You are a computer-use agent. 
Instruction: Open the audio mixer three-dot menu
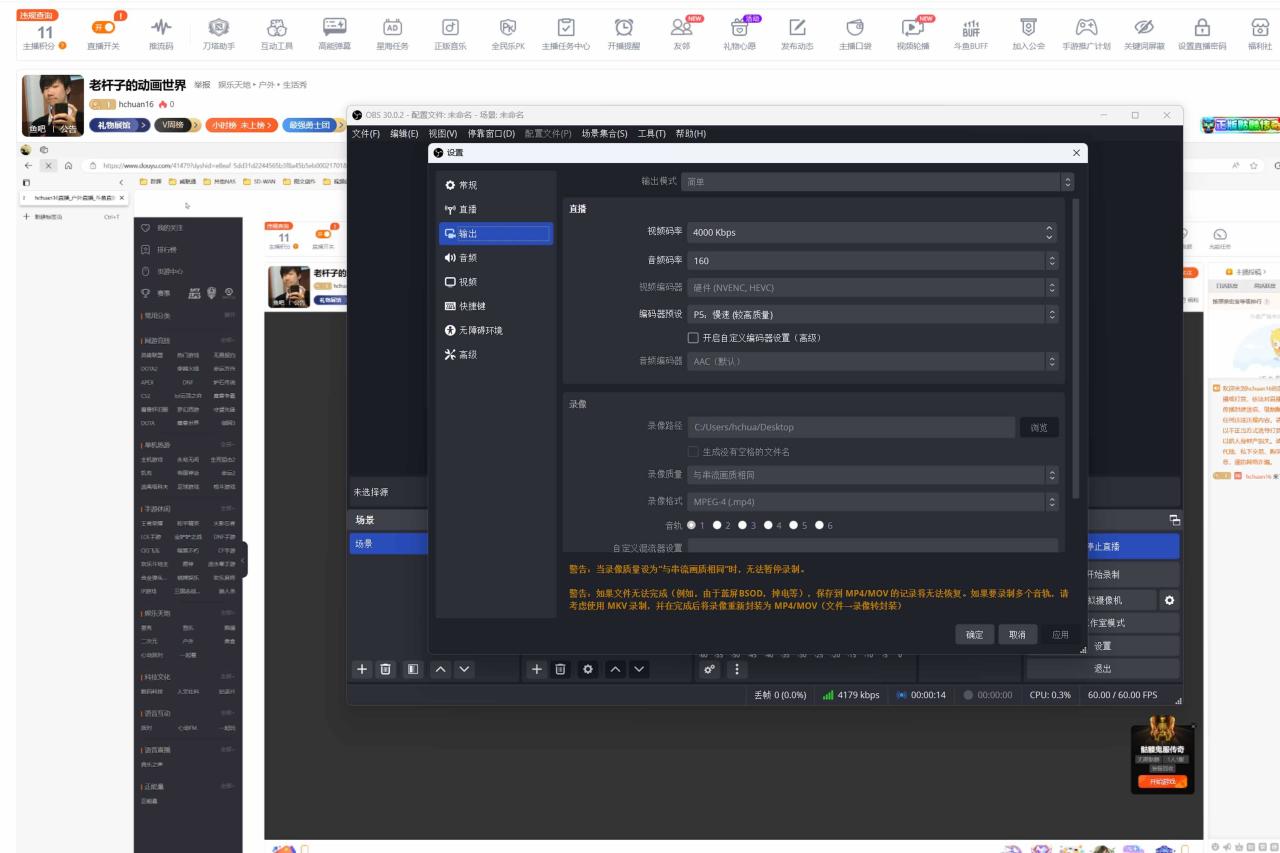pyautogui.click(x=737, y=669)
